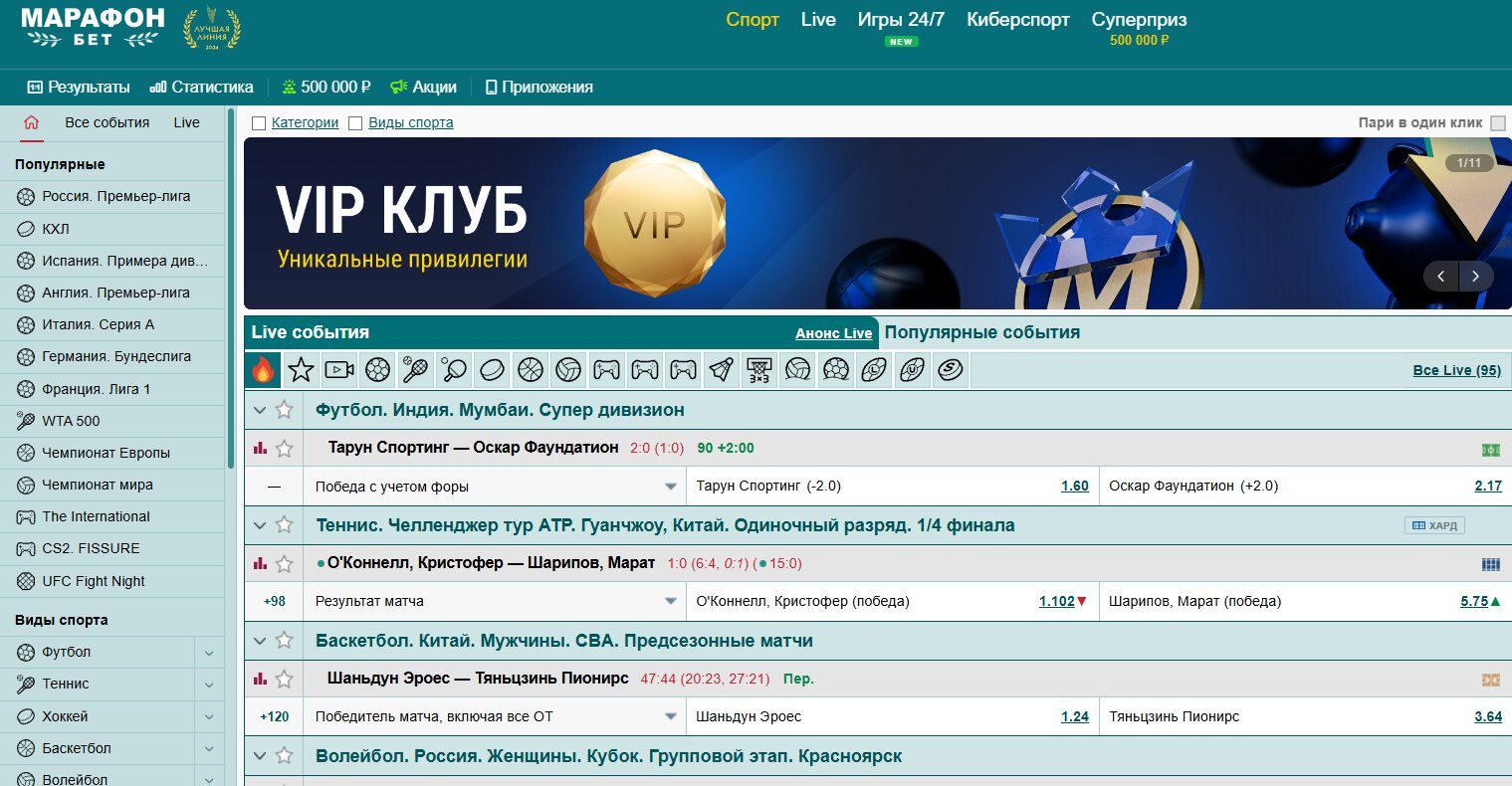Screen dimensions: 1512x786
Task: Open scoreboard icon for О'Коннелл — Шарипов match
Action: point(1490,564)
